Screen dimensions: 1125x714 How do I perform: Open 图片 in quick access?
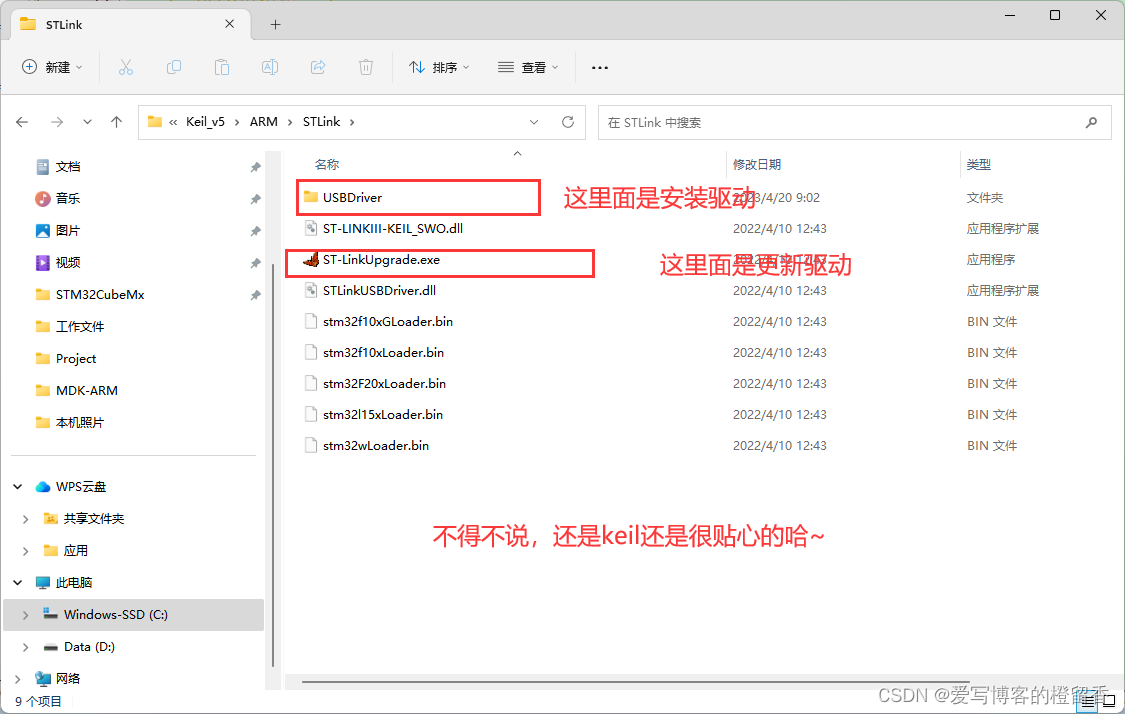click(x=68, y=230)
